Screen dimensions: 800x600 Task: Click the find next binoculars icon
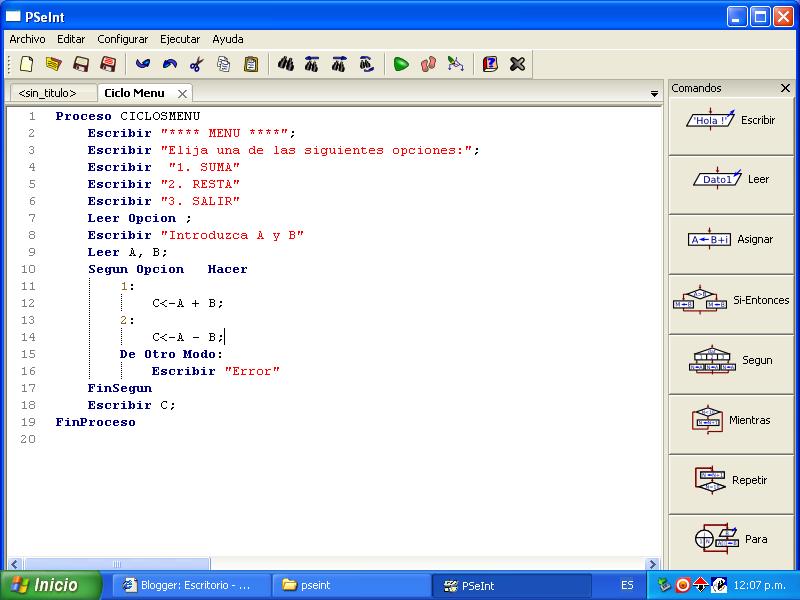(x=339, y=64)
